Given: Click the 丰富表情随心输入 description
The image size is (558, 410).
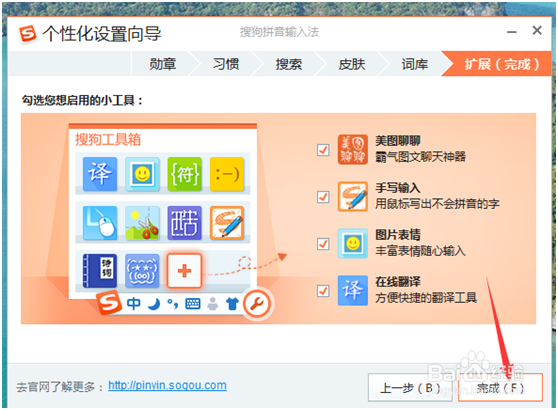Looking at the screenshot, I should click(x=420, y=251).
